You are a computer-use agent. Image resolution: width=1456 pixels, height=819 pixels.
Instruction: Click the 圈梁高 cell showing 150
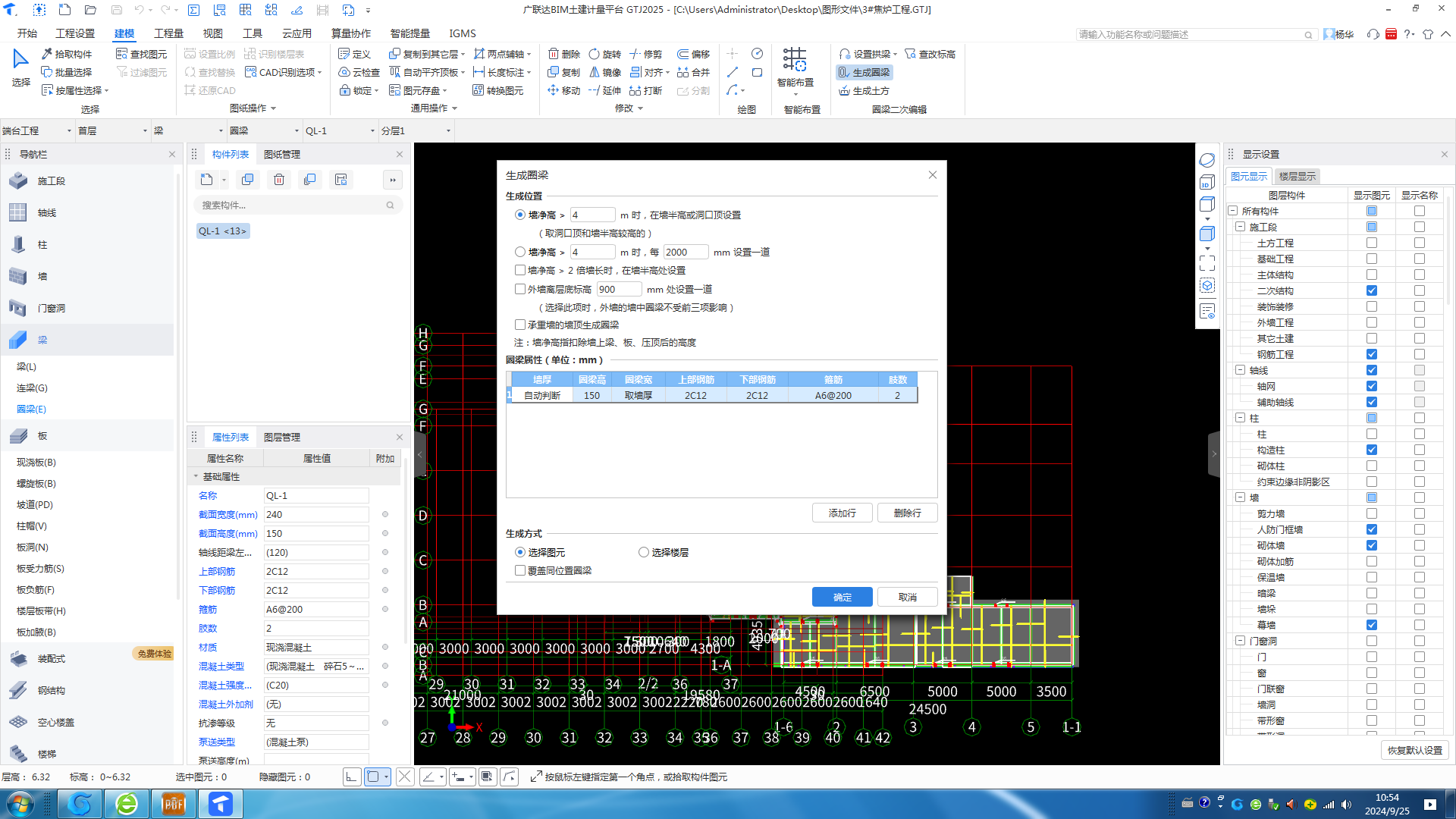pyautogui.click(x=591, y=395)
